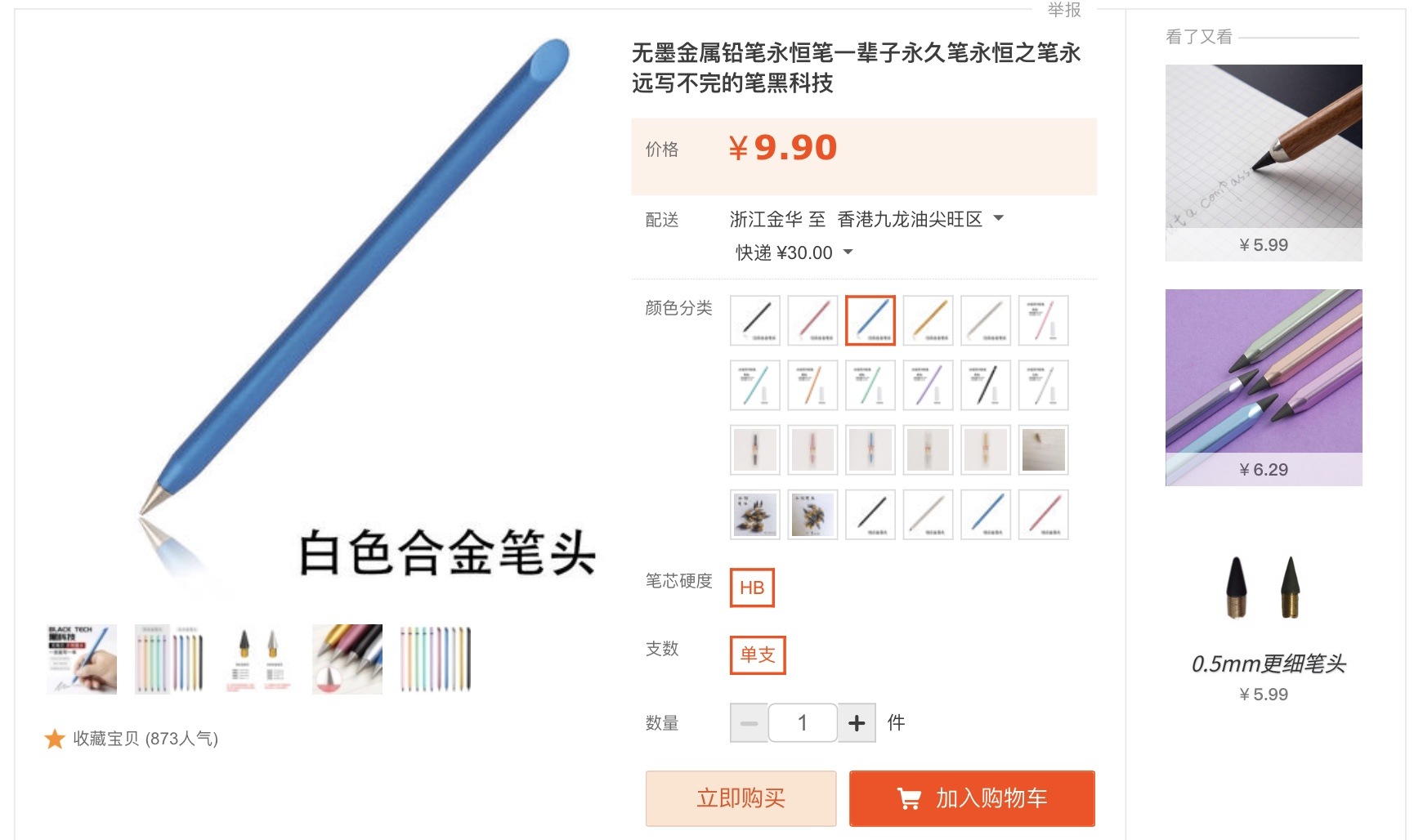Click the 举报 report link
The width and height of the screenshot is (1423, 840).
pyautogui.click(x=1064, y=9)
